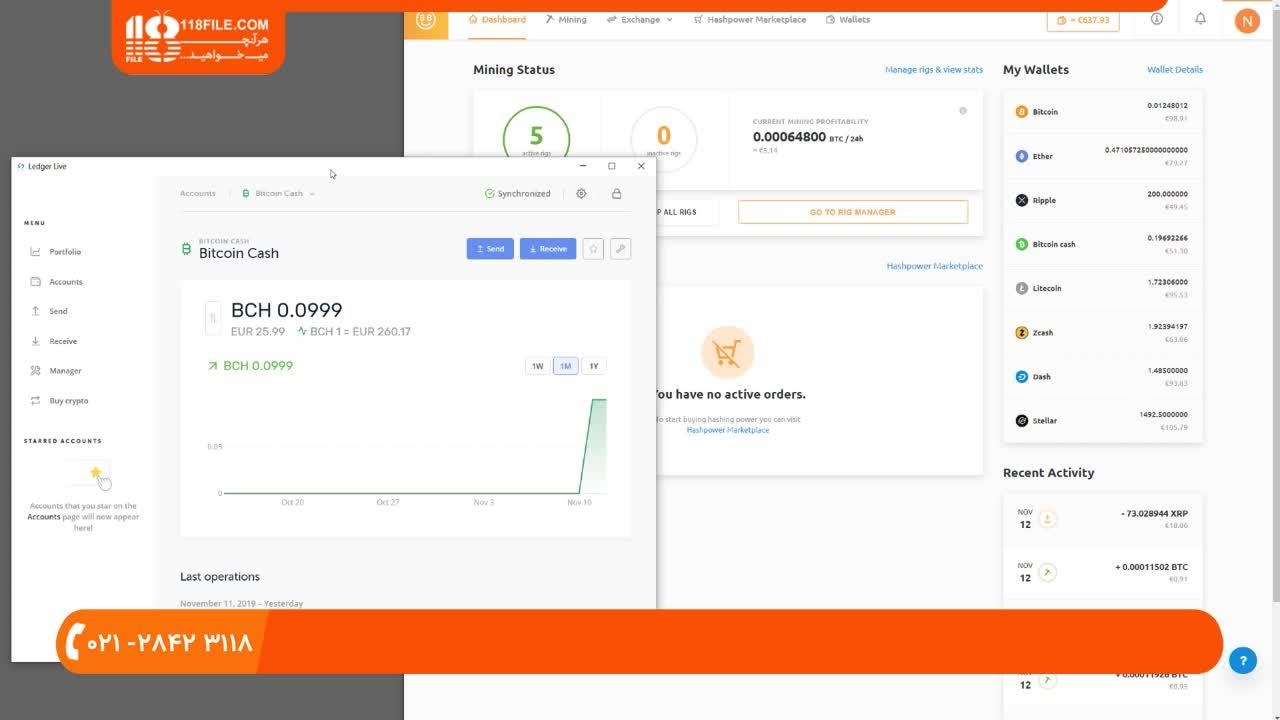Open account settings wrench icon

click(x=620, y=249)
